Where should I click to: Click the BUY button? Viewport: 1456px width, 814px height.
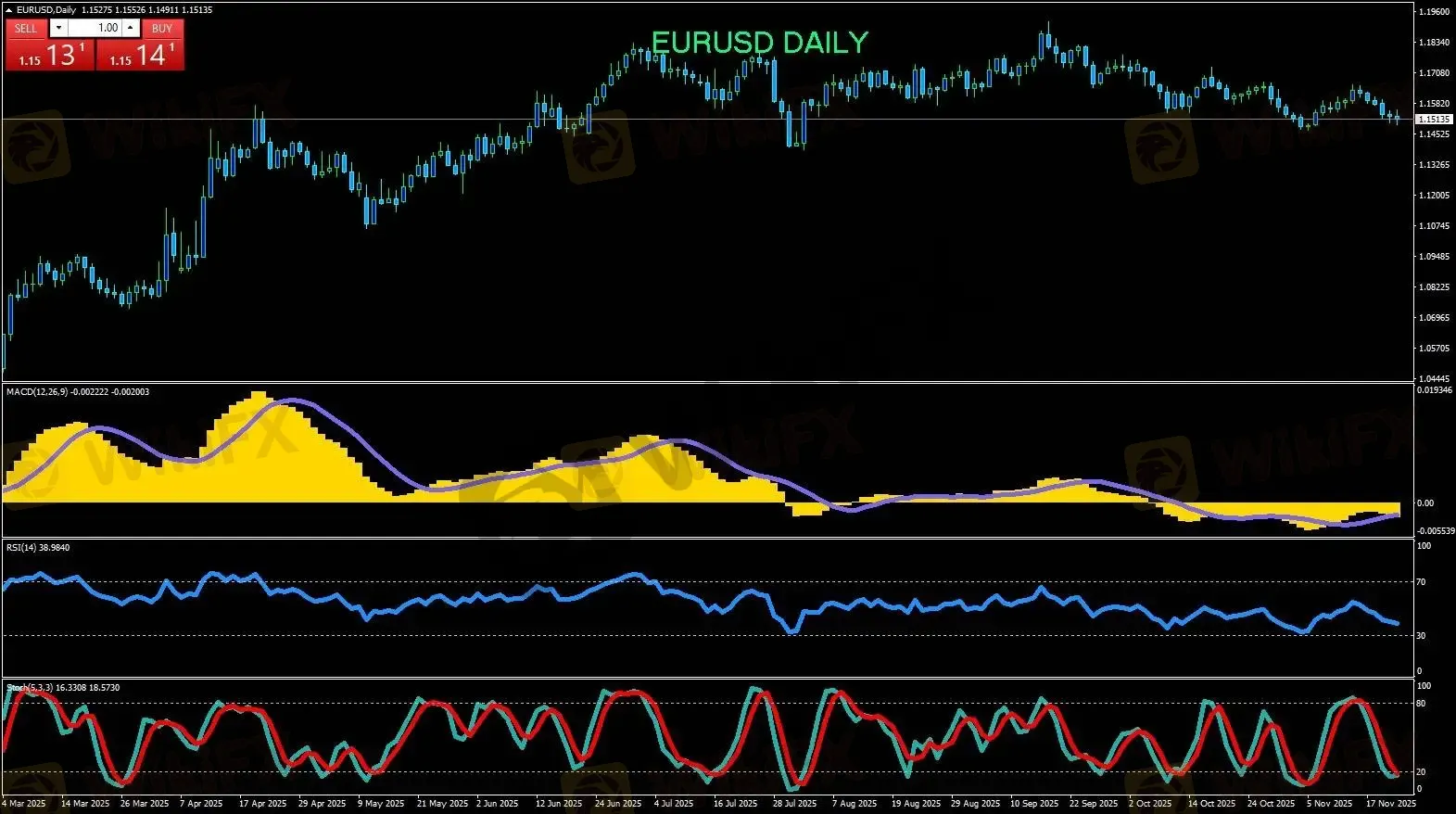pos(162,28)
